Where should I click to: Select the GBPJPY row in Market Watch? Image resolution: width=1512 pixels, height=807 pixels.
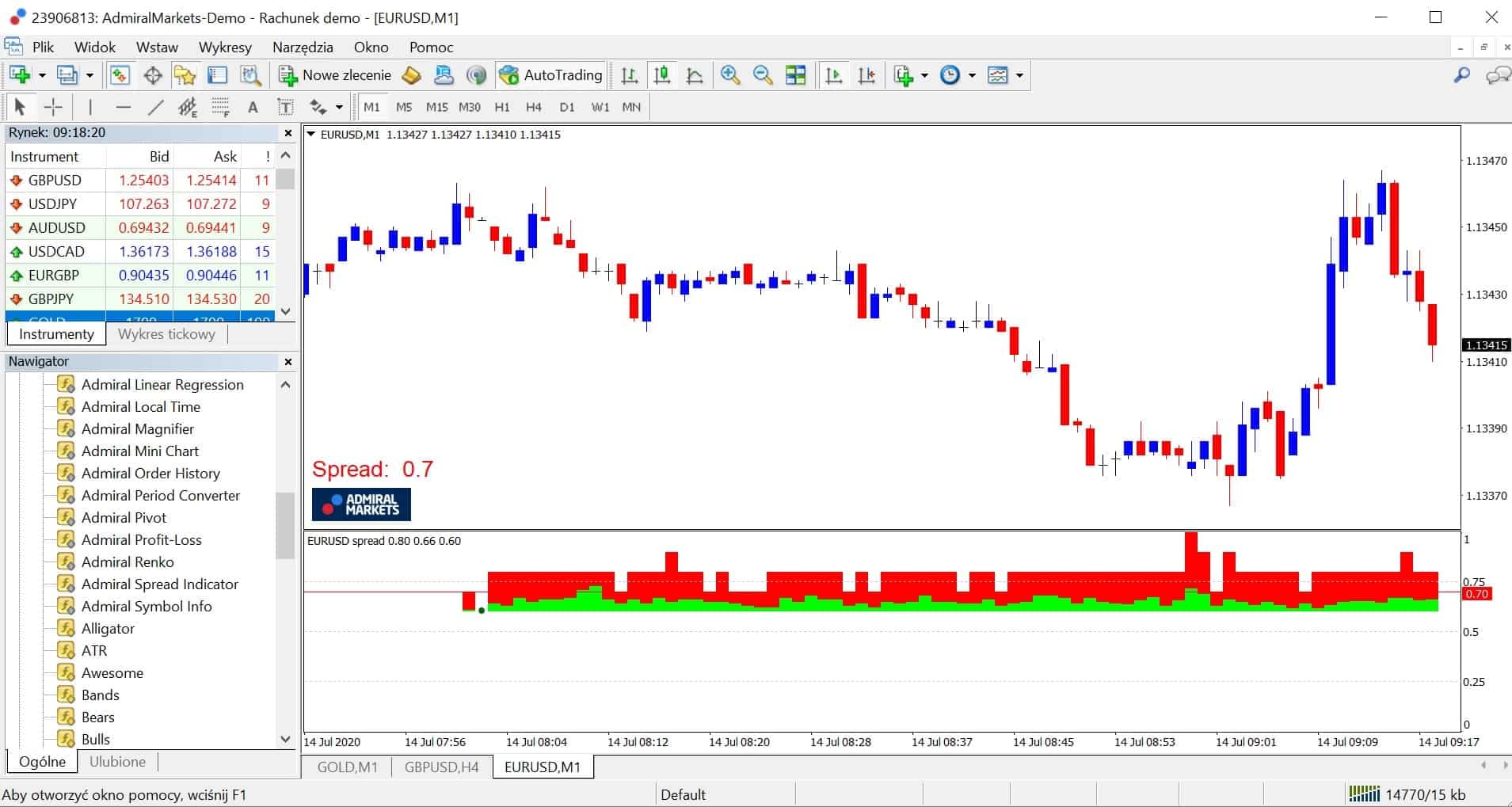click(x=95, y=299)
